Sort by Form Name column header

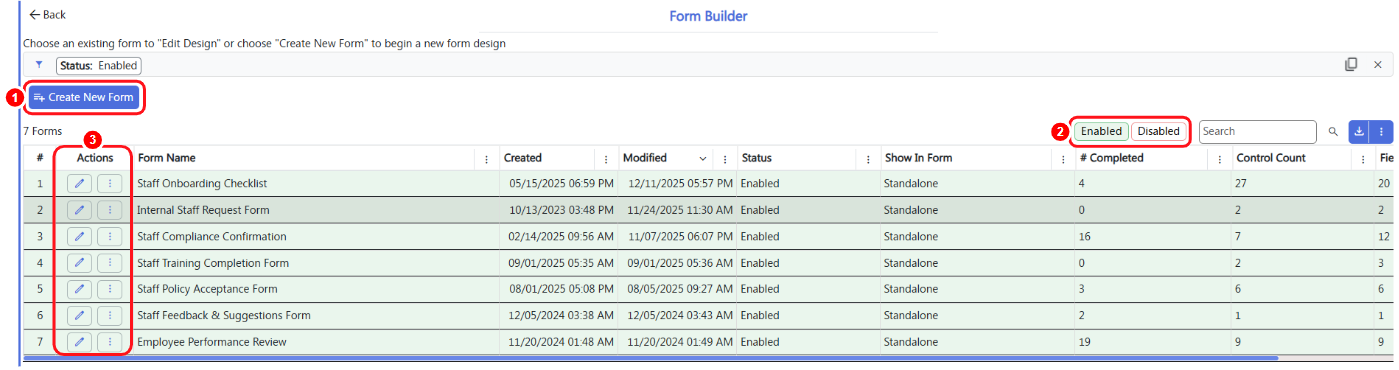(x=167, y=158)
